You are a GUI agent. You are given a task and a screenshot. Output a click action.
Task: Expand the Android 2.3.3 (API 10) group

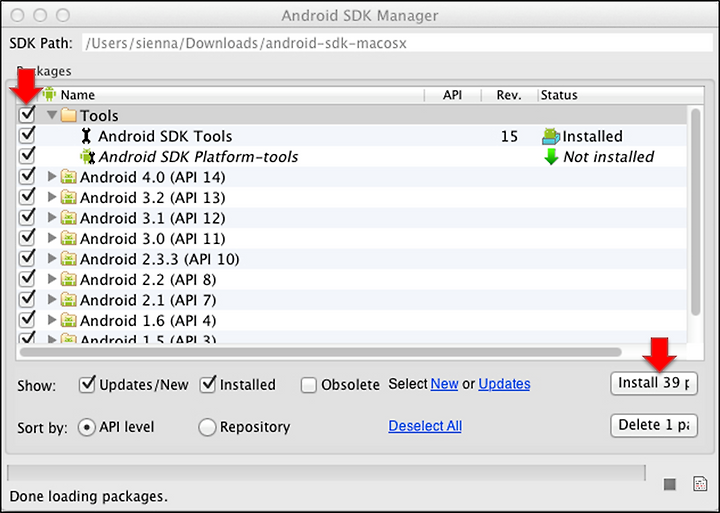tap(52, 259)
